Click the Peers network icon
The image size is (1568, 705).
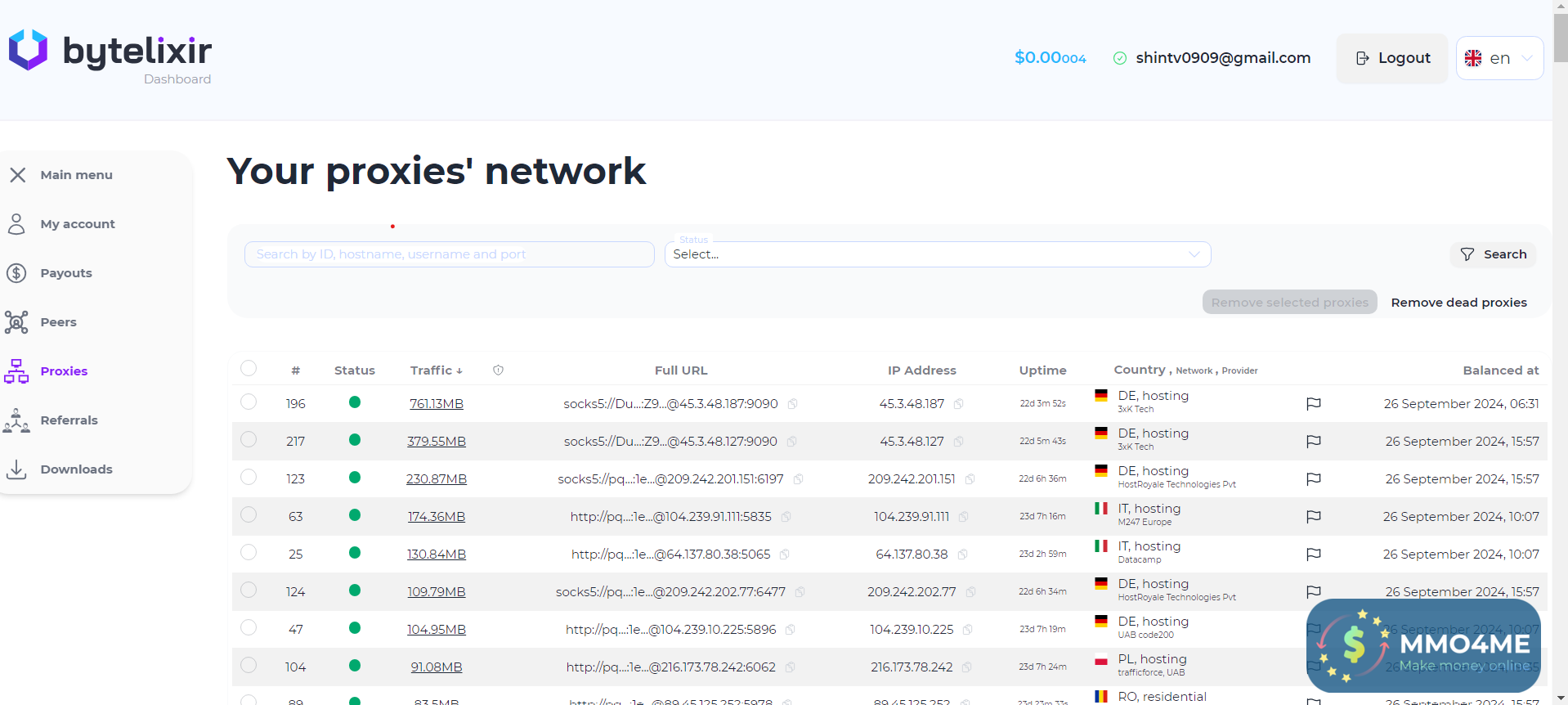tap(16, 322)
